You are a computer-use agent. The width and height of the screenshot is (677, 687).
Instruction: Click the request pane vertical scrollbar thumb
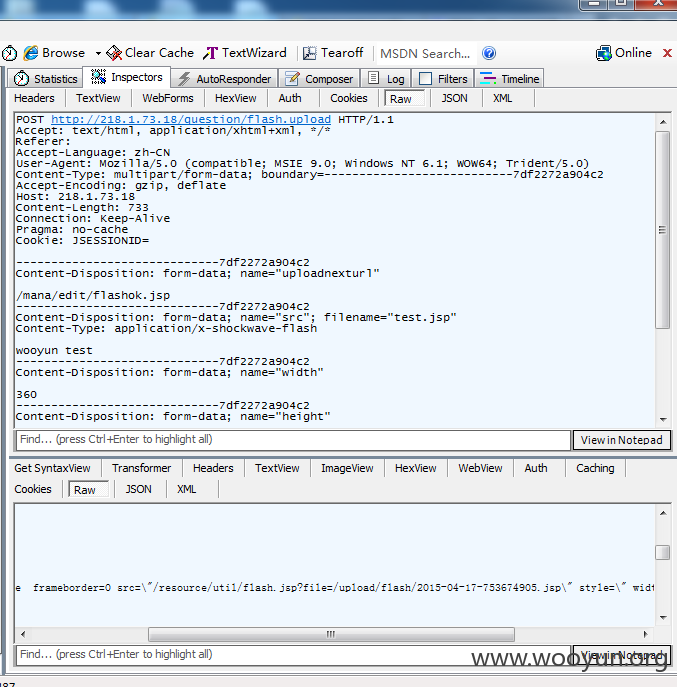pos(663,230)
